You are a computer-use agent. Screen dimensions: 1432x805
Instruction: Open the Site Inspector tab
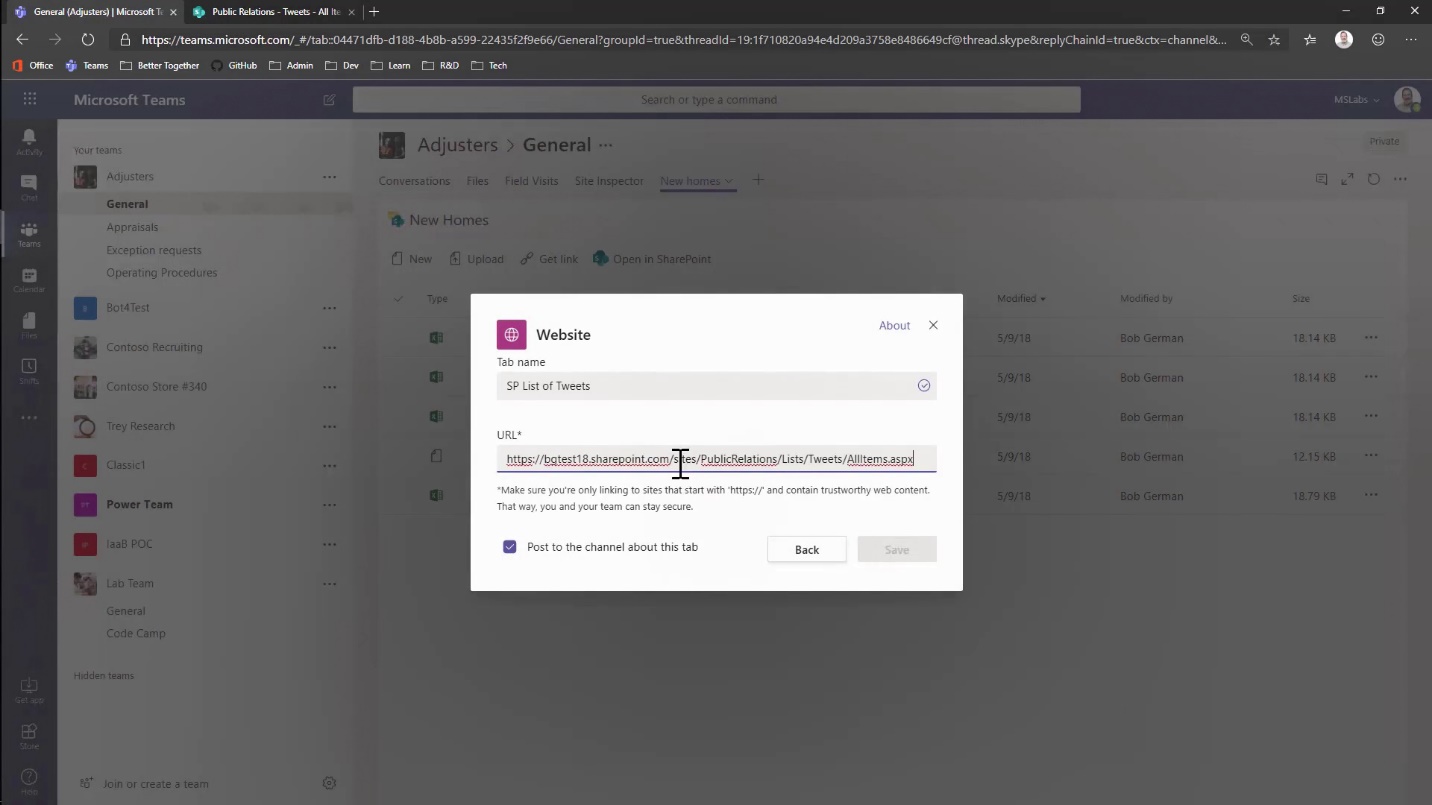click(x=609, y=181)
